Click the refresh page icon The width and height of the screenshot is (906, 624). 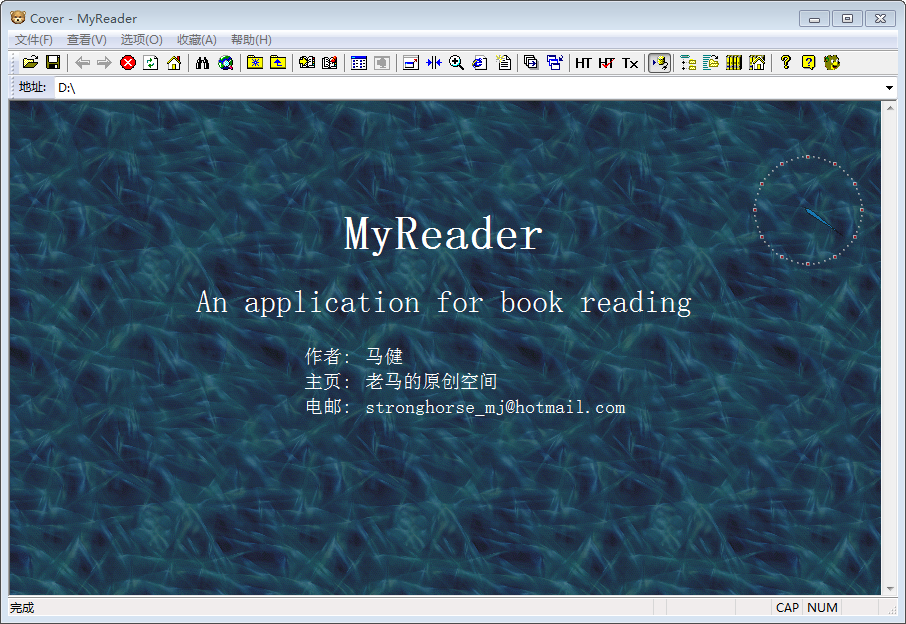point(151,63)
